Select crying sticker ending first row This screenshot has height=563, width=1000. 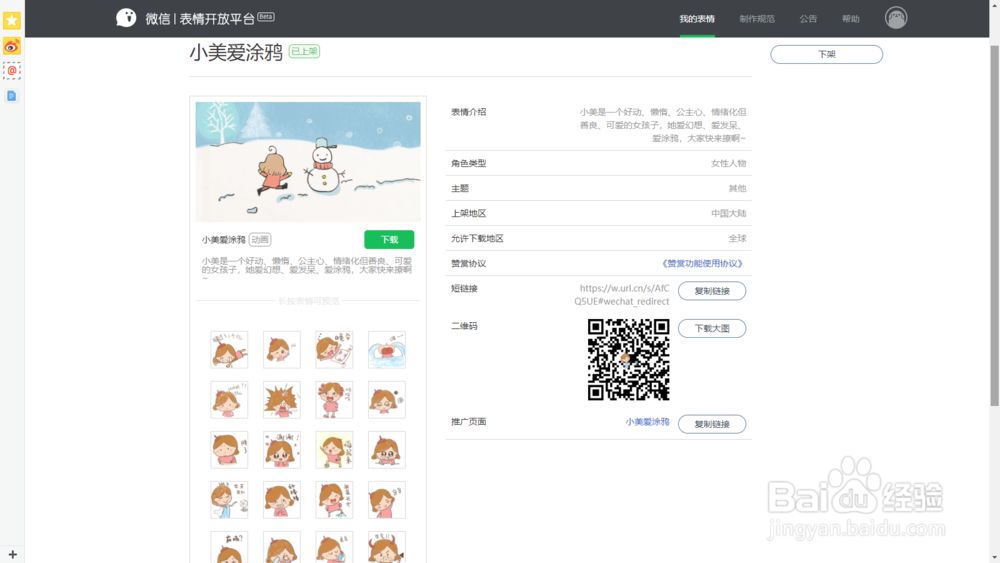pyautogui.click(x=386, y=349)
